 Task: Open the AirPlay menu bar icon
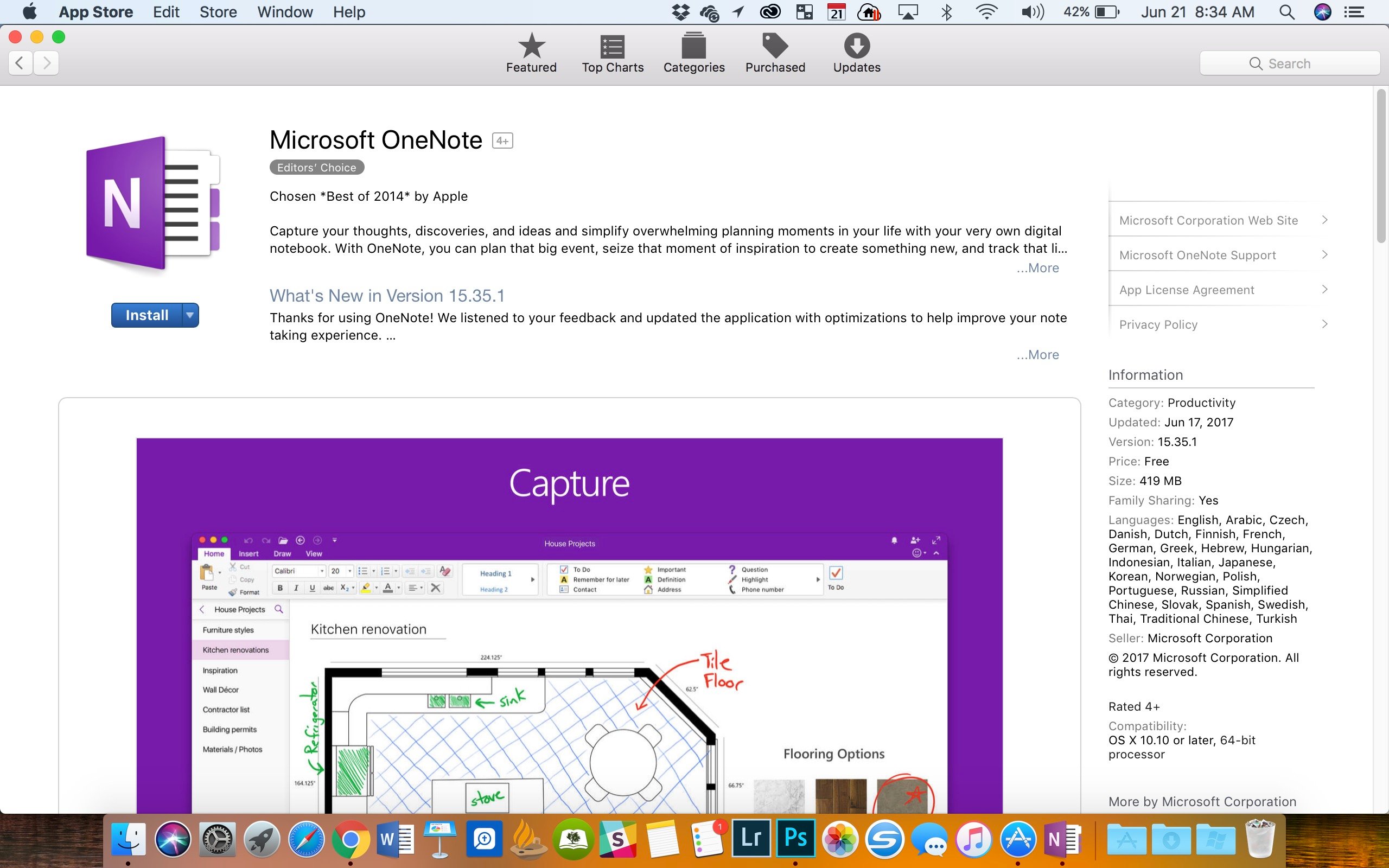click(x=907, y=12)
